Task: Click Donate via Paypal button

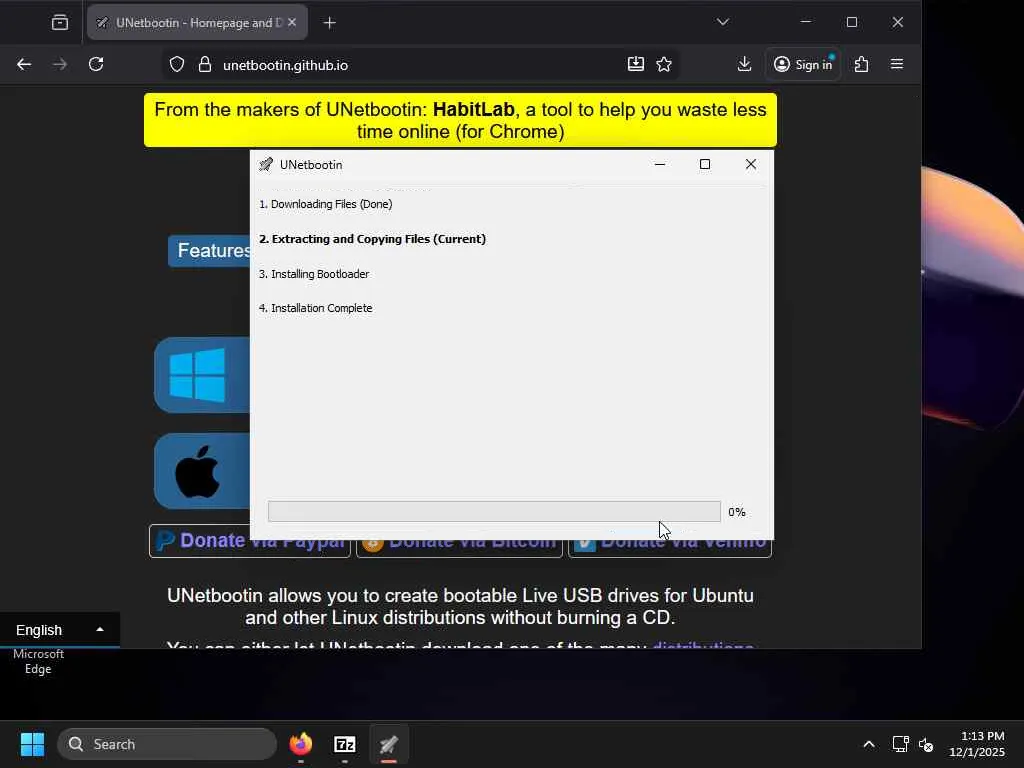Action: coord(249,541)
